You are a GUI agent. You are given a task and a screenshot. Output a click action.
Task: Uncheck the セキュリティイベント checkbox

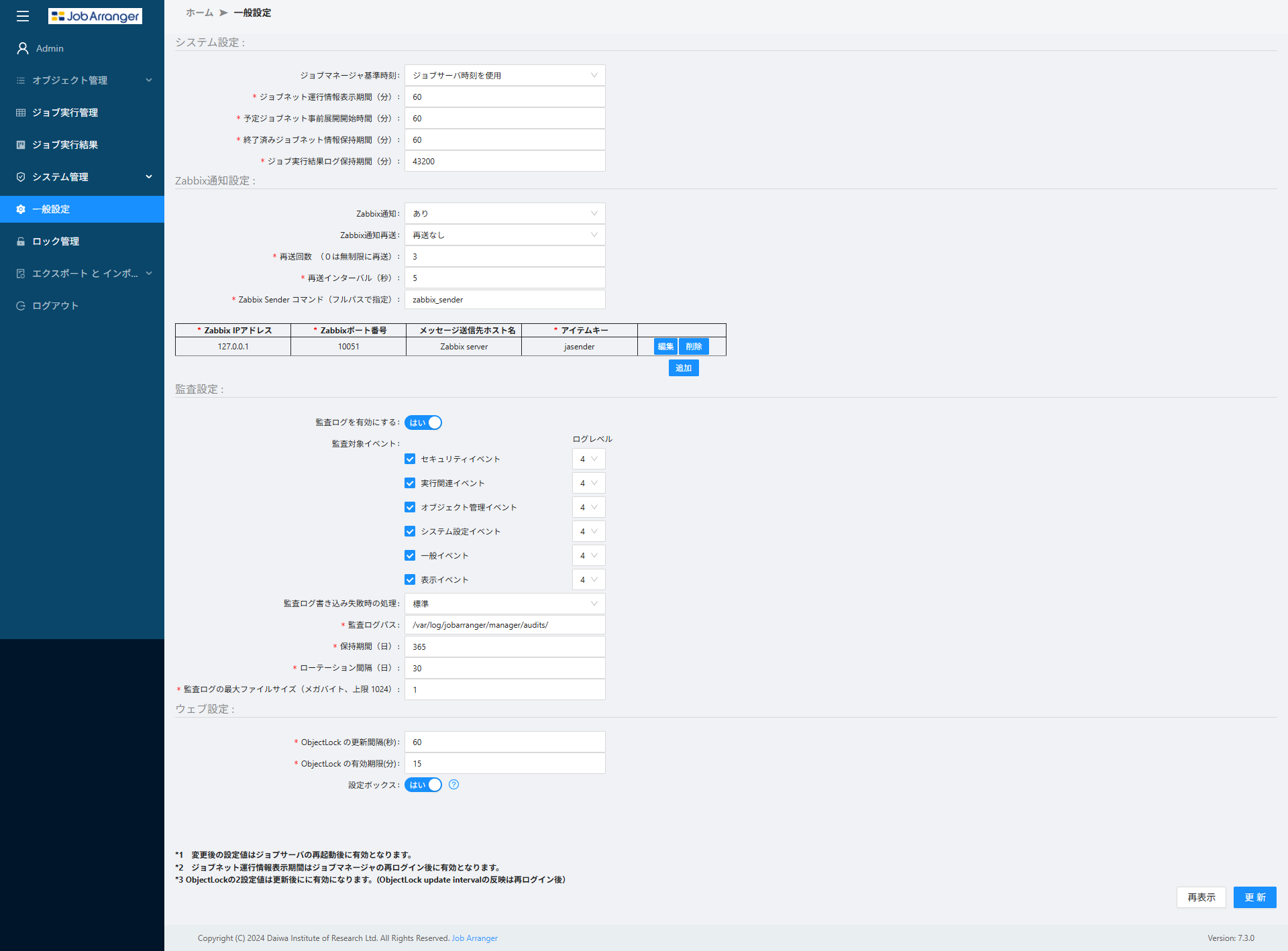(410, 459)
